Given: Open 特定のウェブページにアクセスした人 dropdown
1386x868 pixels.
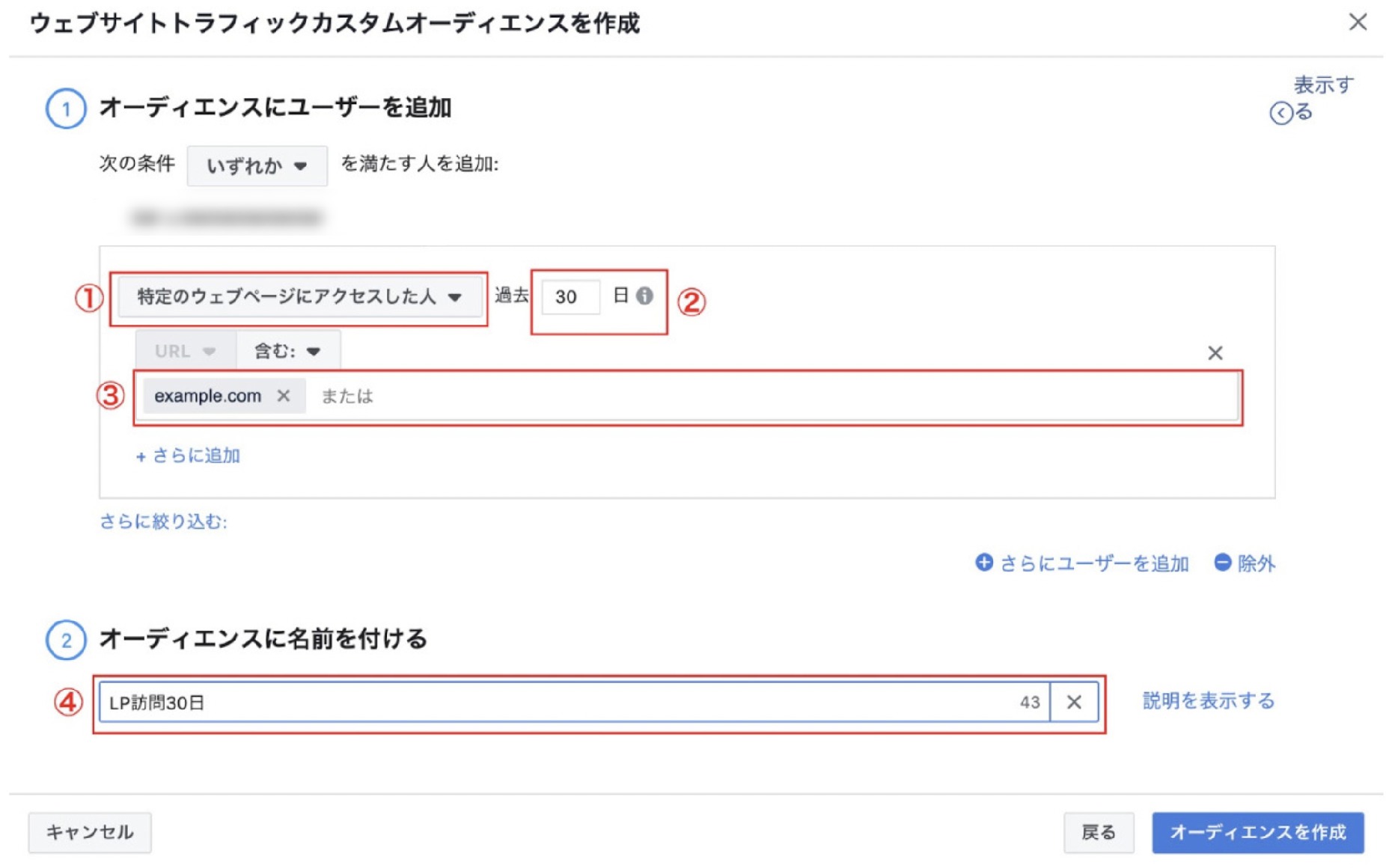Looking at the screenshot, I should (x=299, y=297).
